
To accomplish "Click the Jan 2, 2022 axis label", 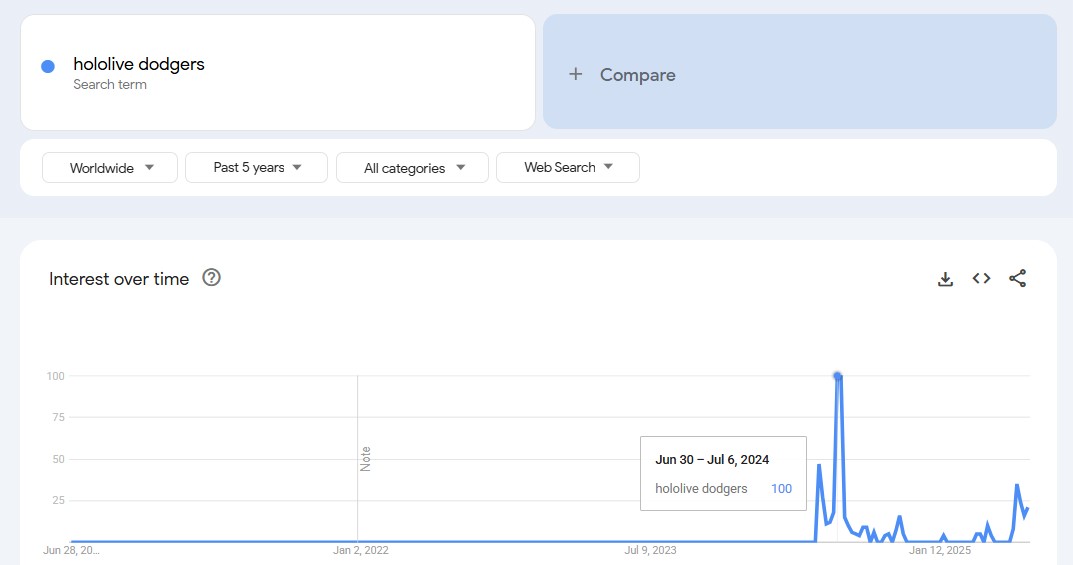I will [361, 550].
